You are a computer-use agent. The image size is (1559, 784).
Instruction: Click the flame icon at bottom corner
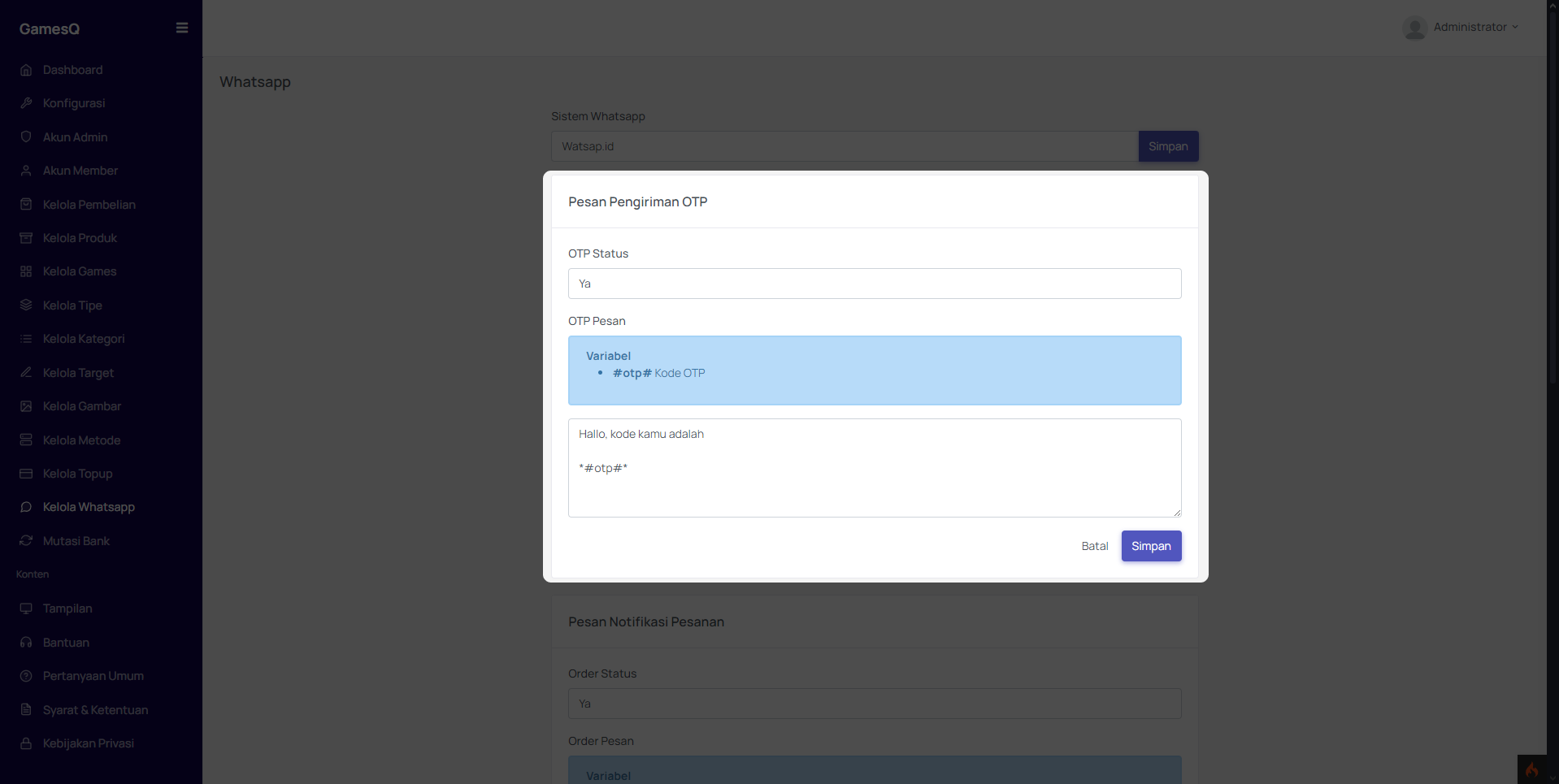click(x=1531, y=769)
